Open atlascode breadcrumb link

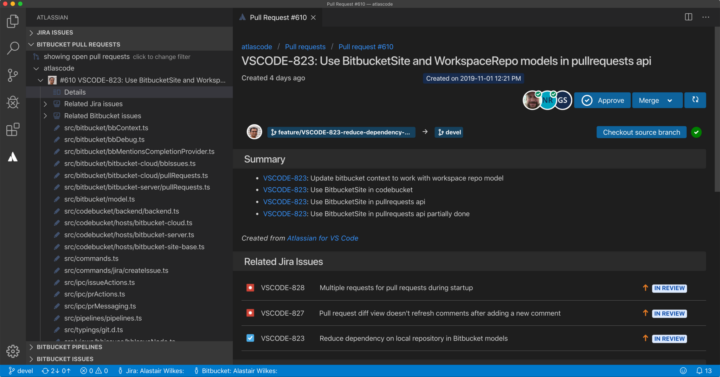tap(257, 47)
